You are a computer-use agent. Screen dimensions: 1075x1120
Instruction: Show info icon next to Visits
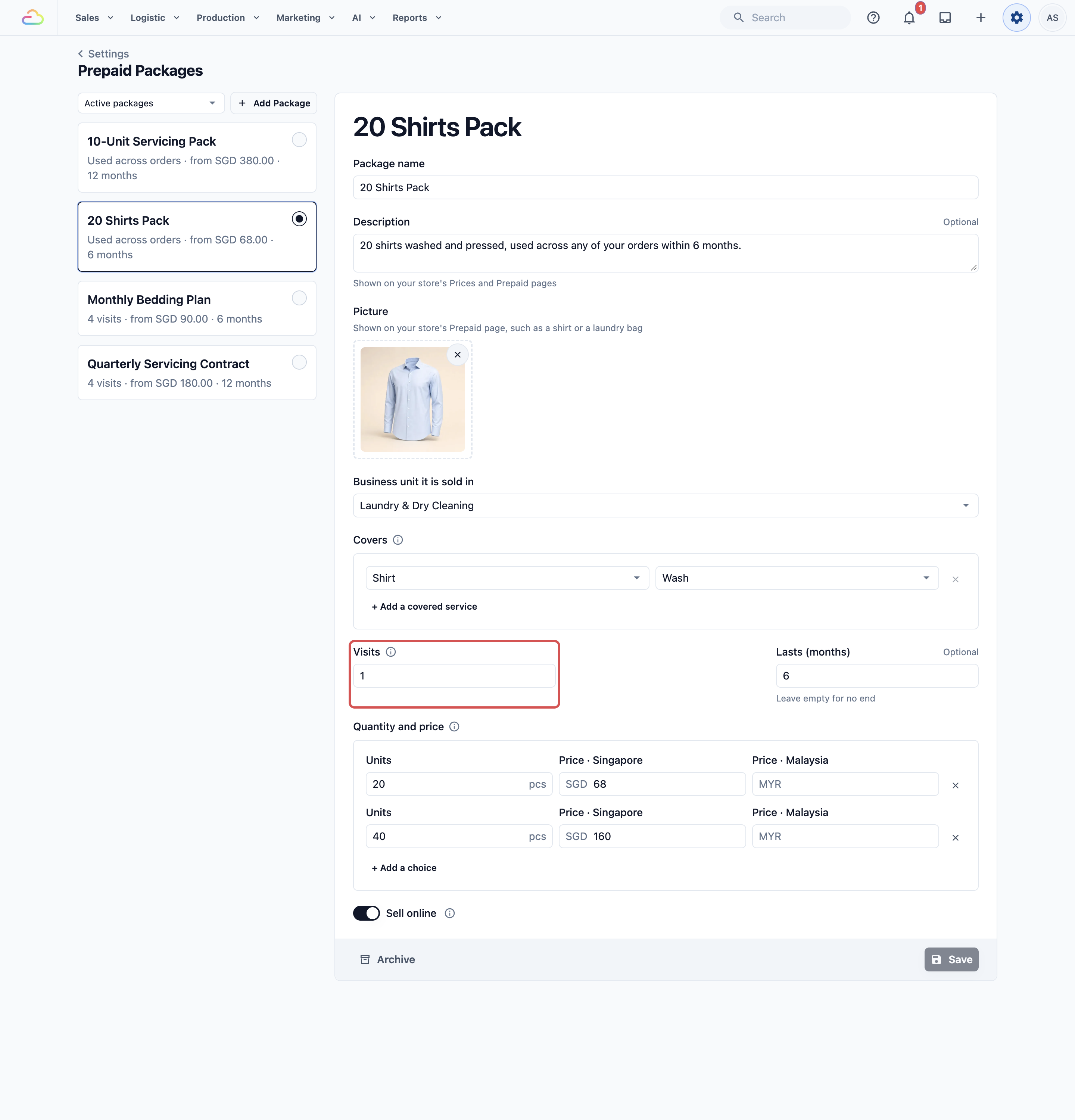[x=391, y=652]
